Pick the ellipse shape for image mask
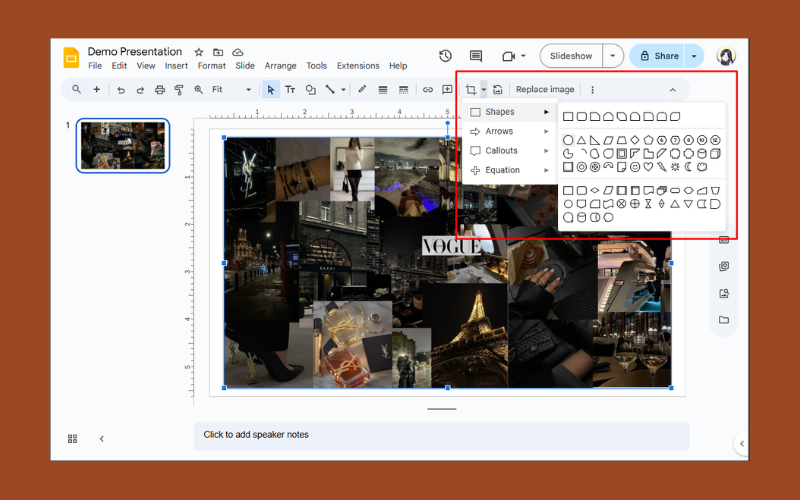The height and width of the screenshot is (500, 800). click(x=568, y=140)
